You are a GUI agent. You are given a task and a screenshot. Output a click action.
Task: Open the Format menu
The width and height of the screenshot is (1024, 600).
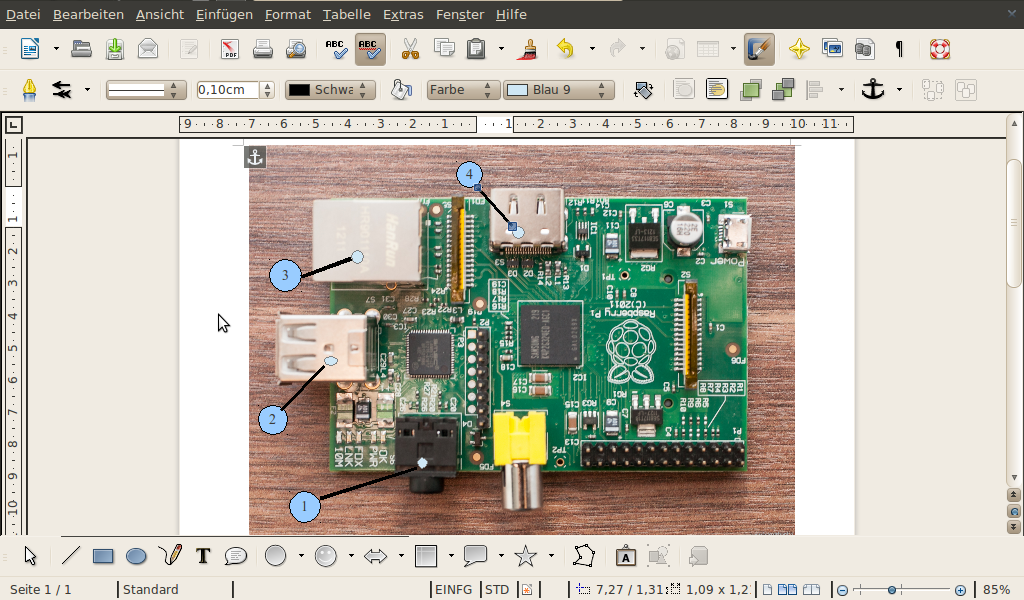288,14
